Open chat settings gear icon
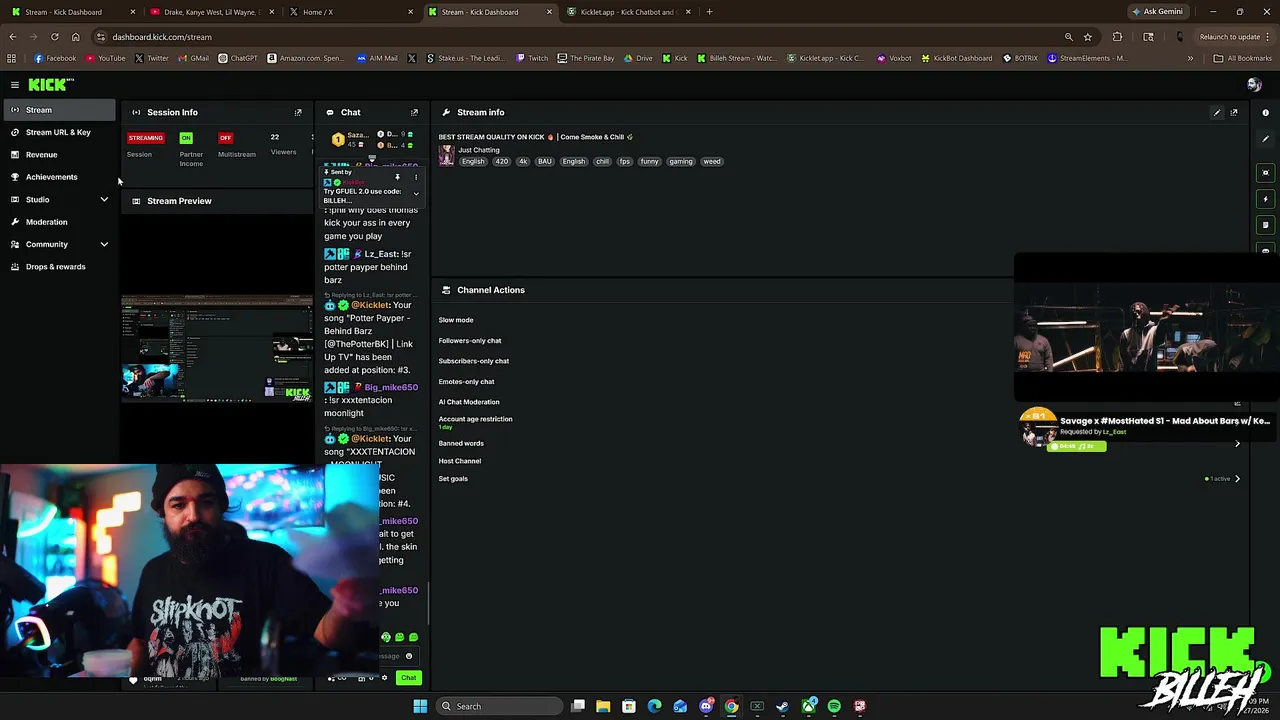1280x720 pixels. (384, 678)
